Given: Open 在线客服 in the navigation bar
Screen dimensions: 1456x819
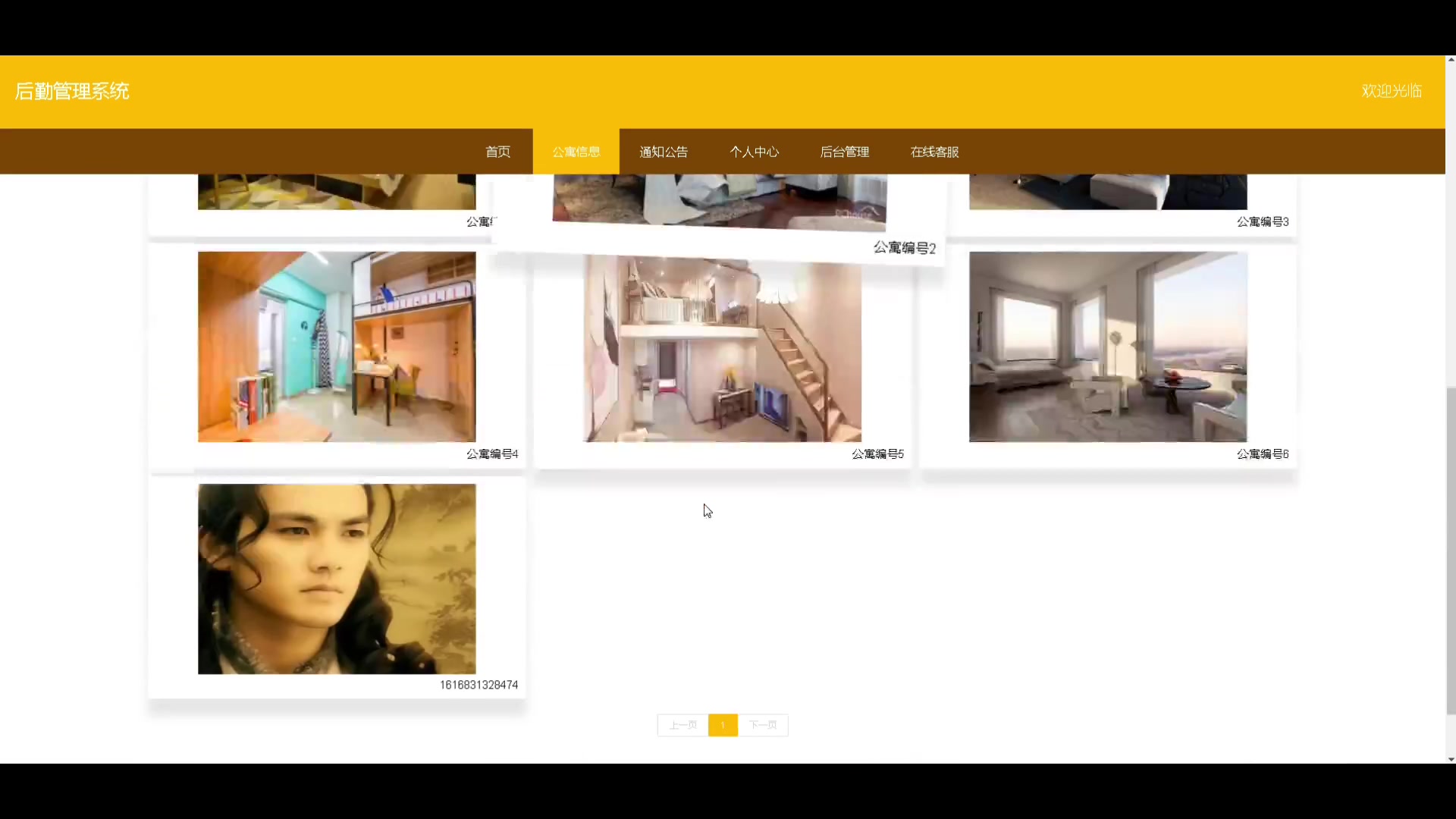Looking at the screenshot, I should (934, 152).
